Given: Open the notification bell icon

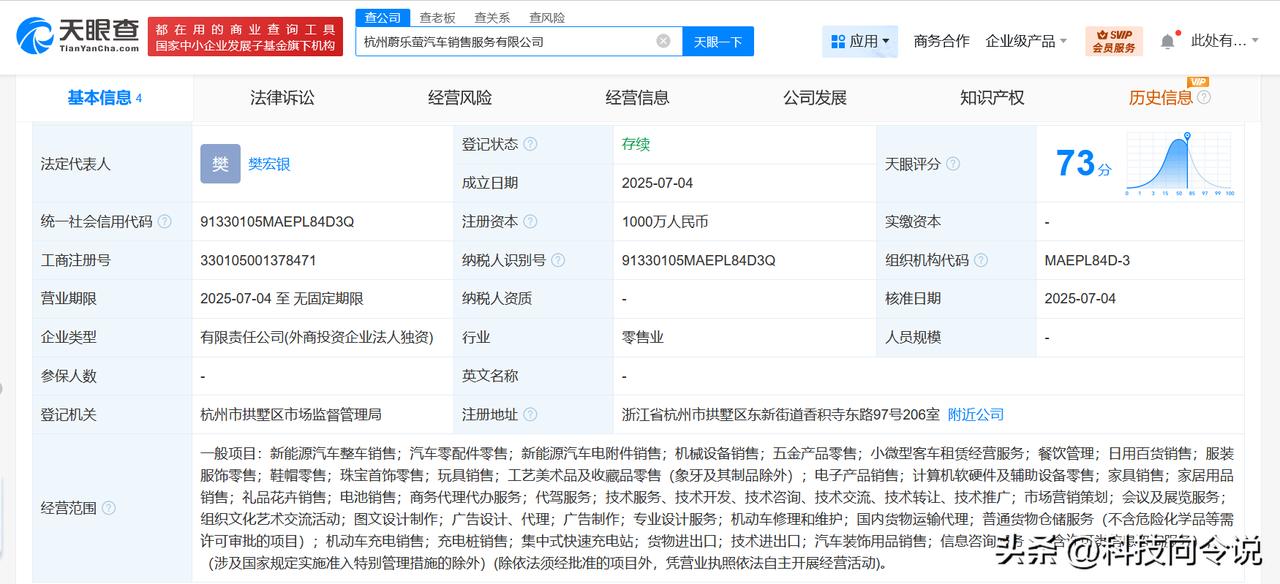Looking at the screenshot, I should (1167, 41).
